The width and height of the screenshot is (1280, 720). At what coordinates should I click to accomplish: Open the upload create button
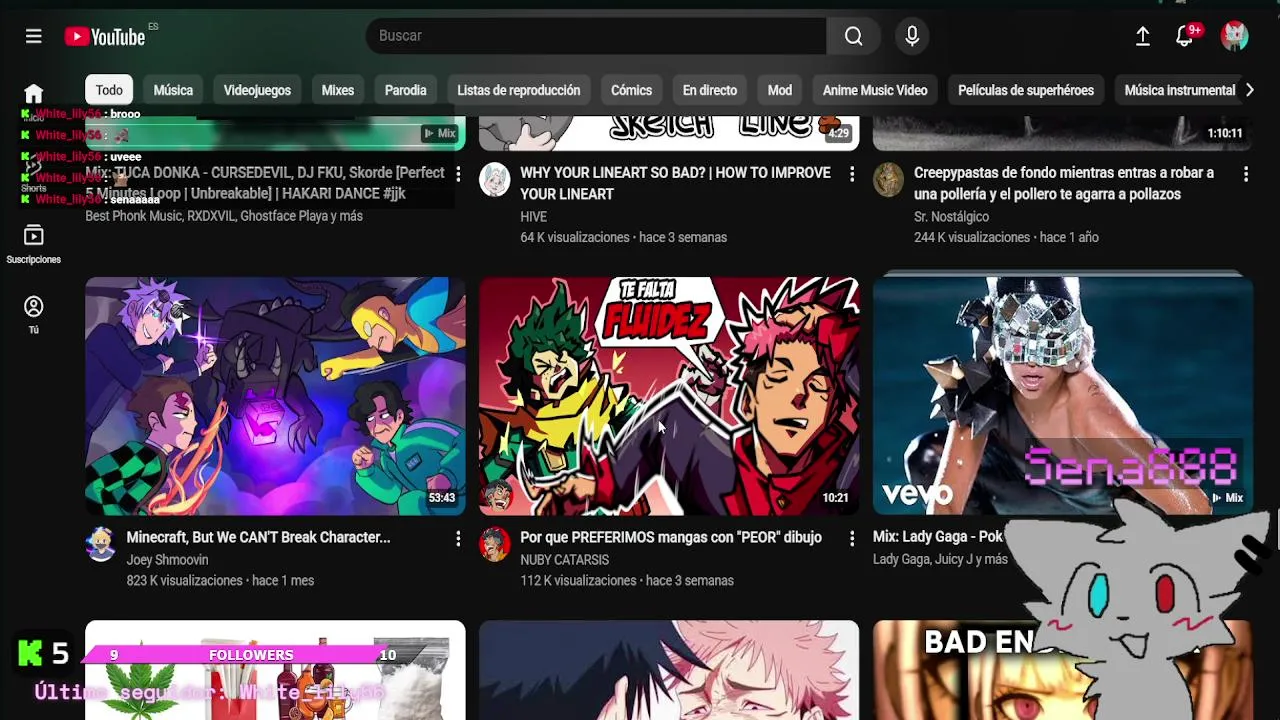[1143, 36]
